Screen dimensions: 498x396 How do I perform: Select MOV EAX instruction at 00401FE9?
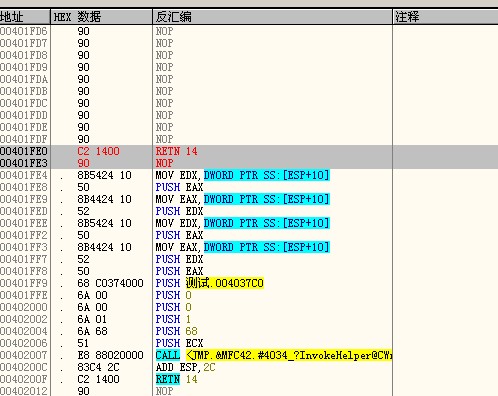click(242, 199)
